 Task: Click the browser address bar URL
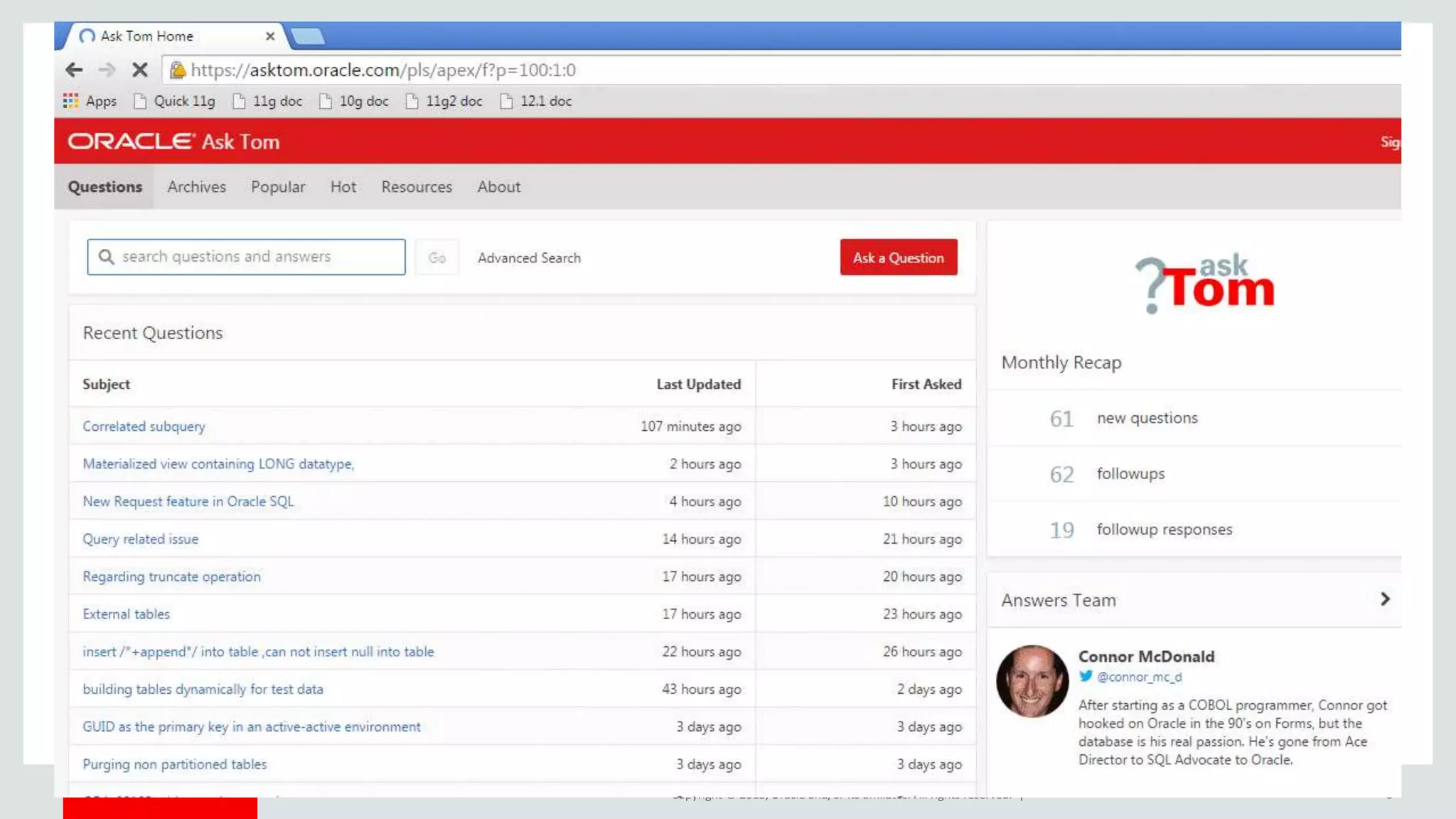(x=383, y=70)
